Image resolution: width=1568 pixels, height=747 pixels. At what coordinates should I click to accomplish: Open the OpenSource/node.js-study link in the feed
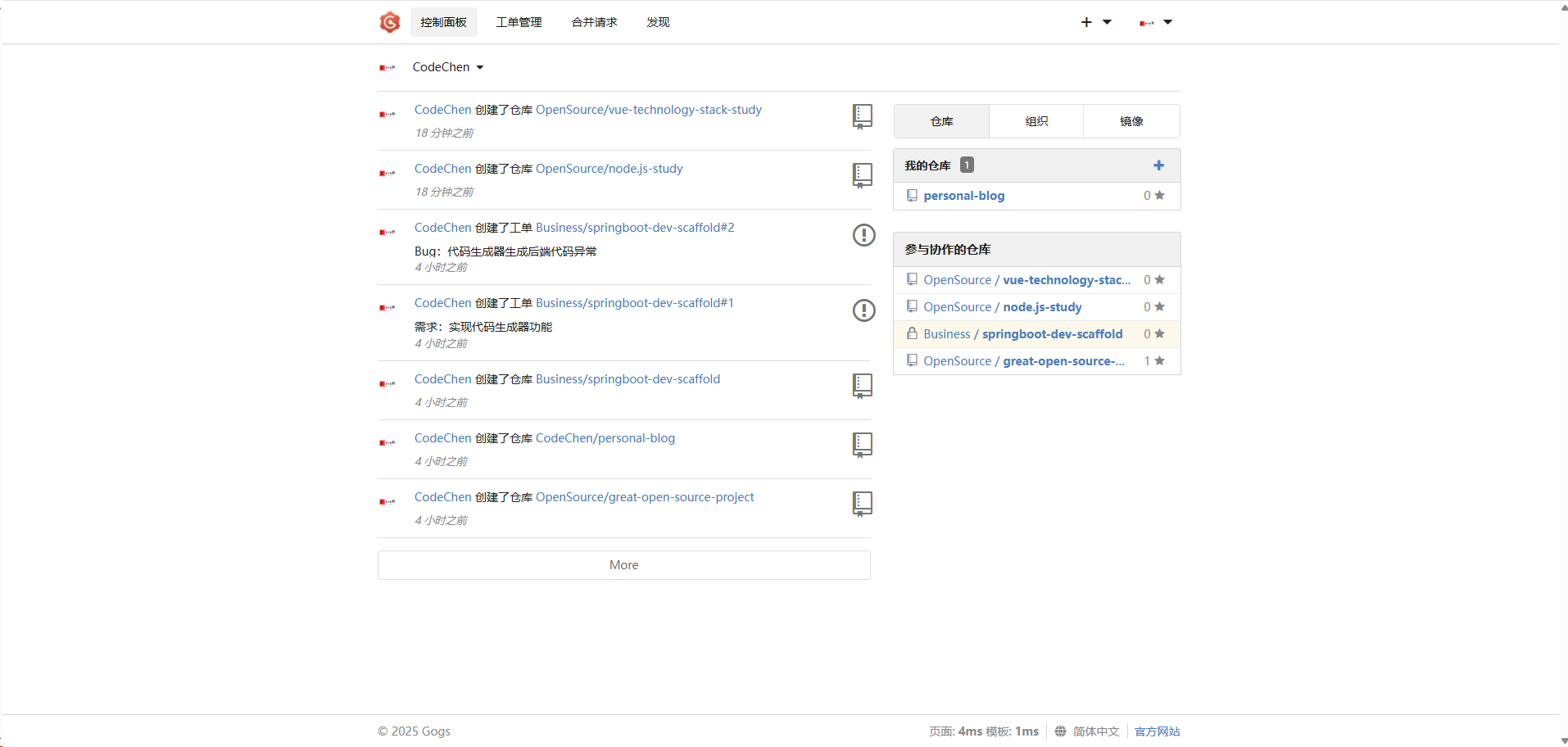tap(609, 169)
